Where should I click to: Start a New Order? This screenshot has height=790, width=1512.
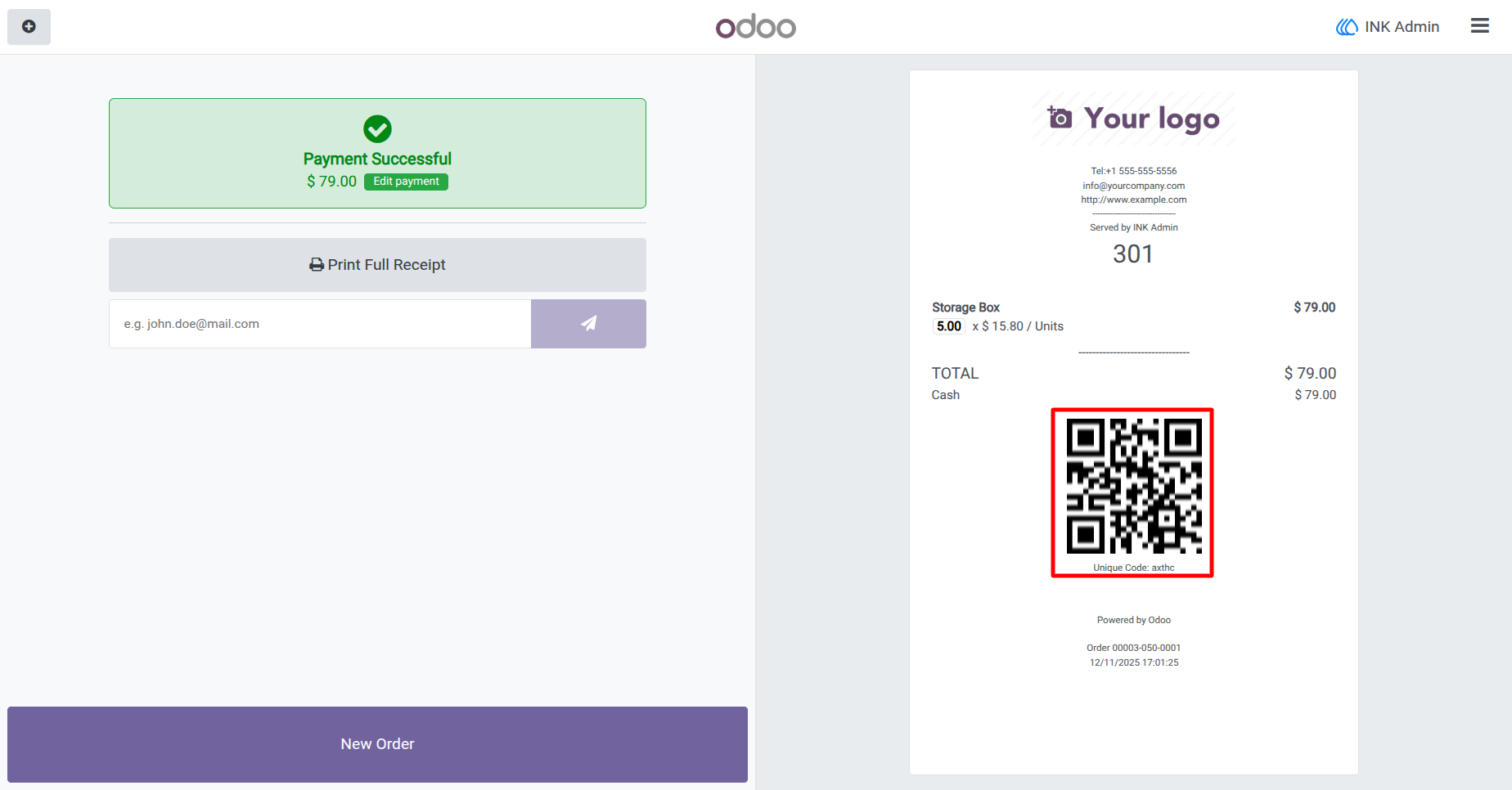377,744
